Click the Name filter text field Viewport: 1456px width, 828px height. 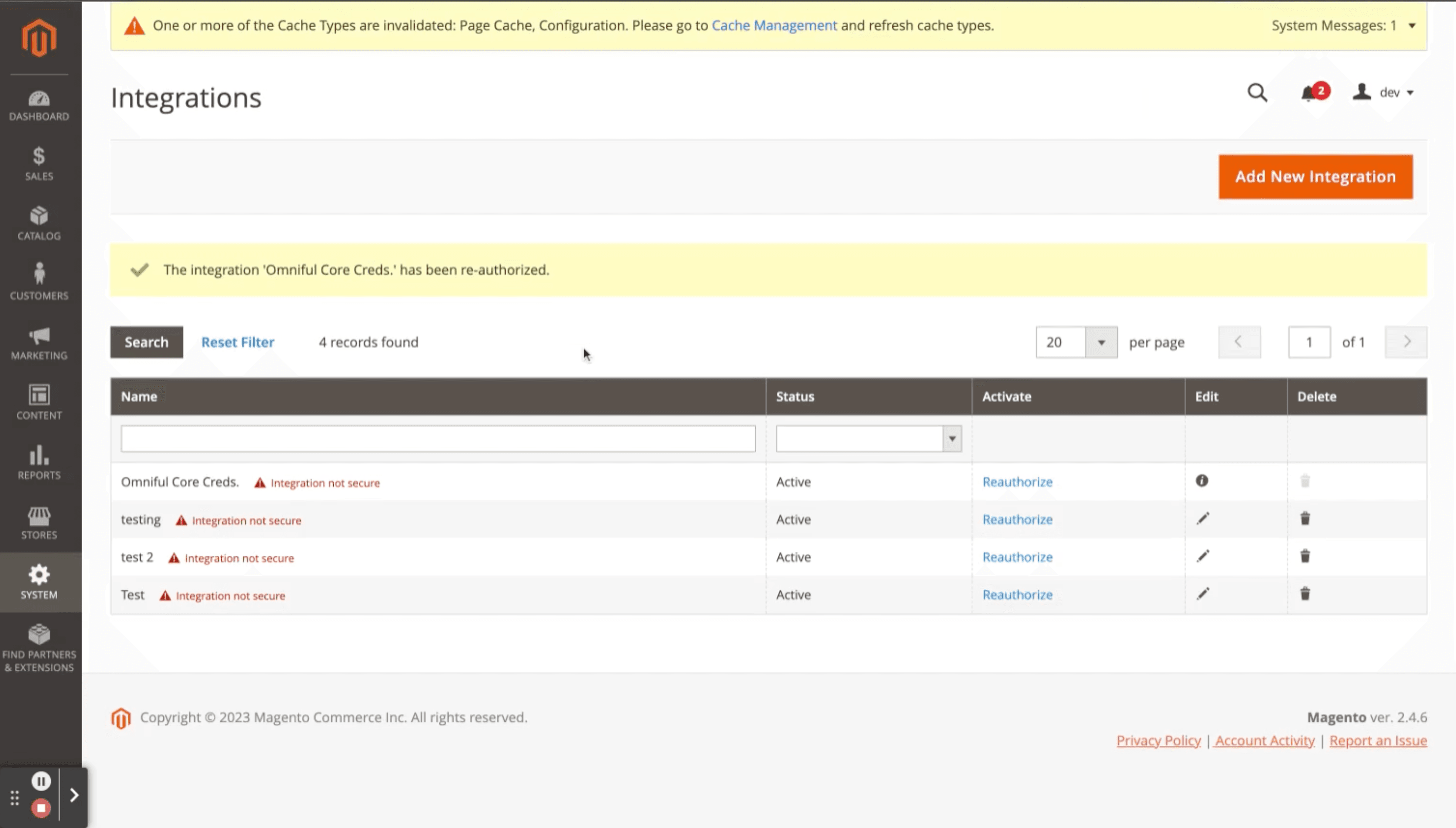pyautogui.click(x=437, y=439)
